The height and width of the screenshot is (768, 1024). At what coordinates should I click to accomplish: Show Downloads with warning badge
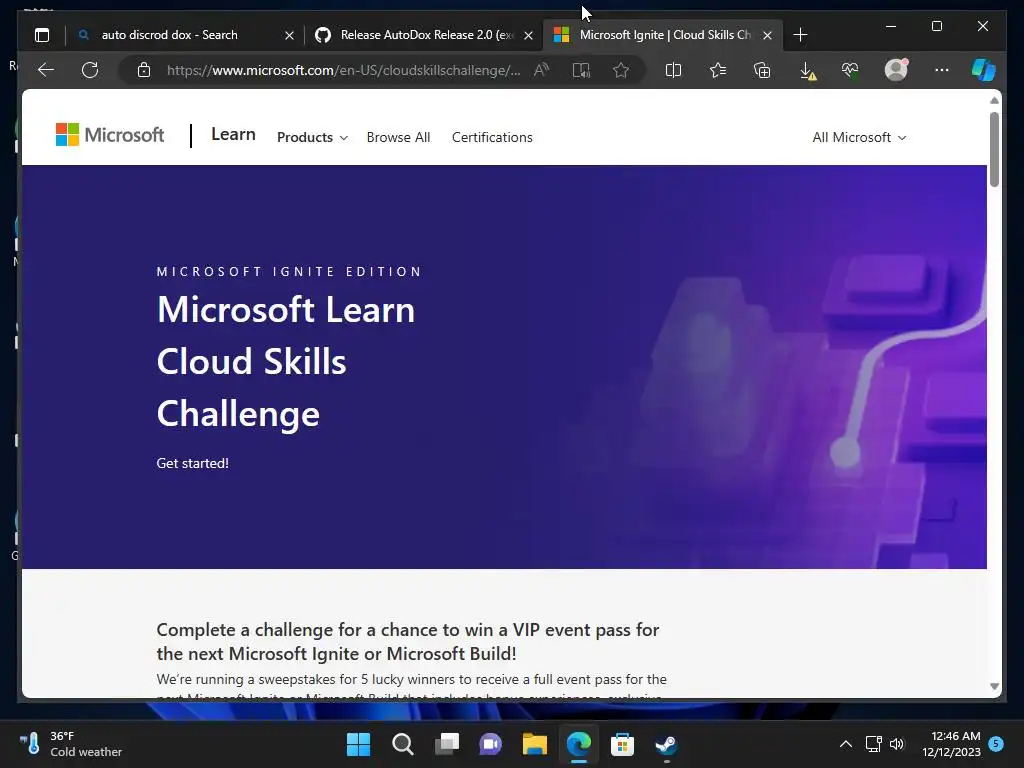tap(808, 71)
